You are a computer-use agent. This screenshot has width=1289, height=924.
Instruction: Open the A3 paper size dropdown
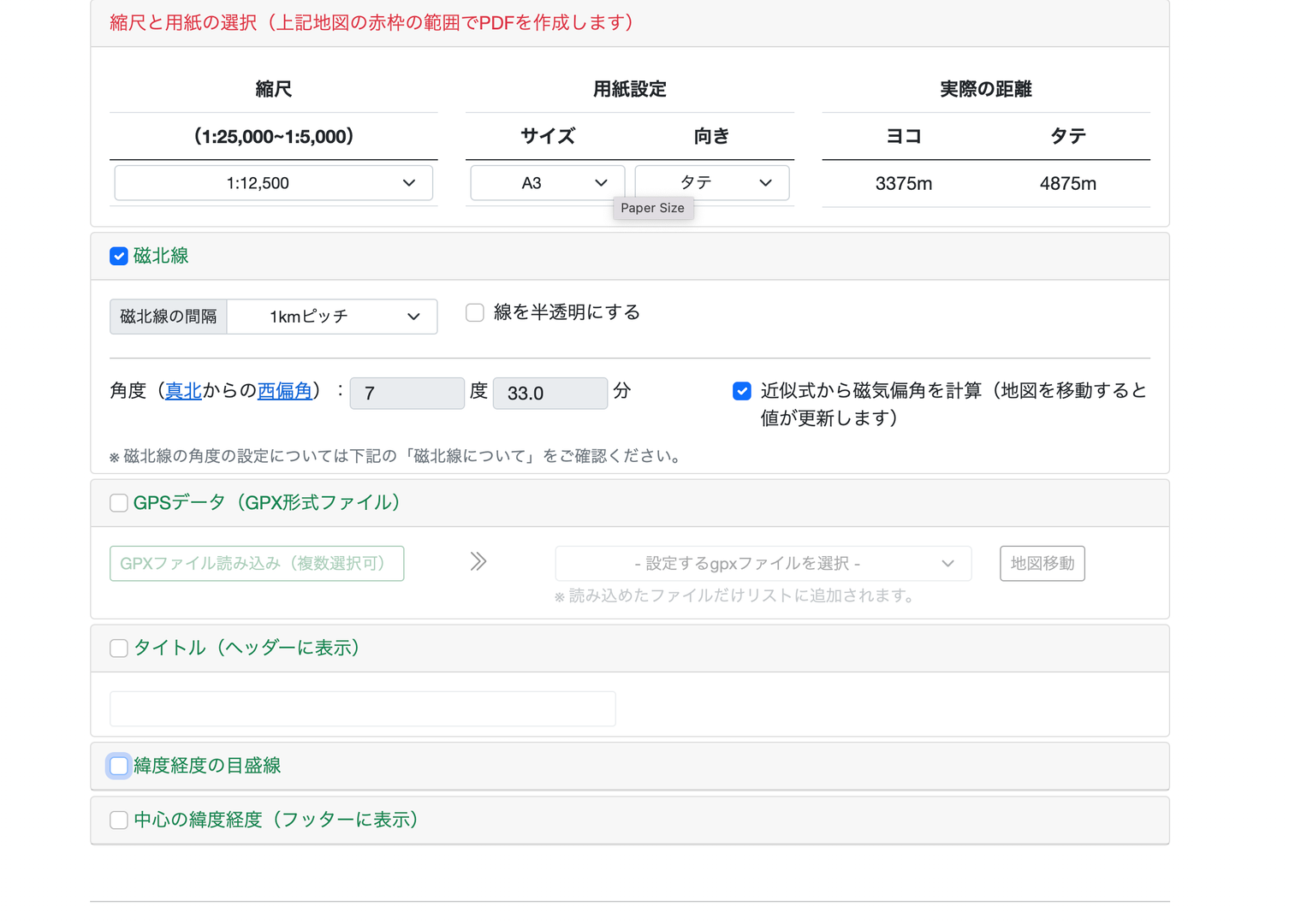tap(547, 183)
